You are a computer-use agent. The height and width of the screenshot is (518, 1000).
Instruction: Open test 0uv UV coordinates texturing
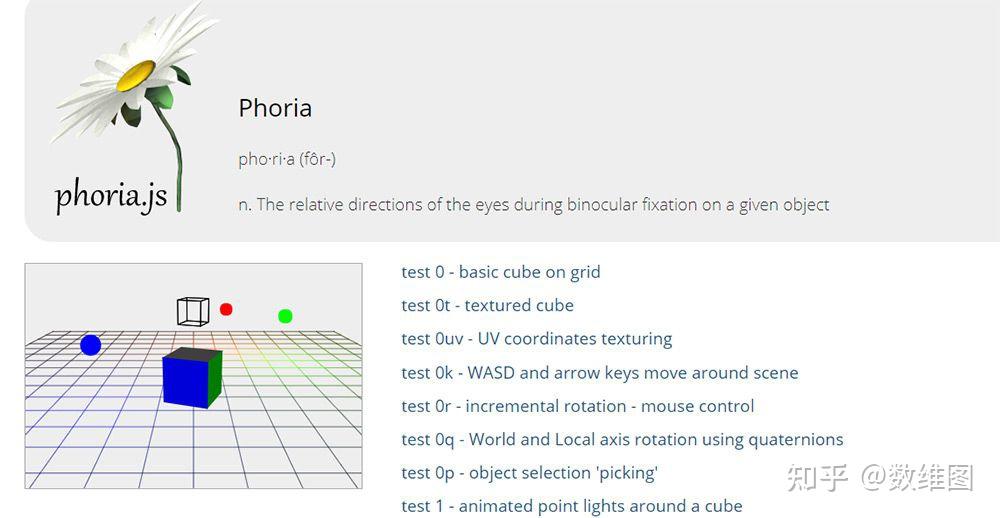point(537,339)
